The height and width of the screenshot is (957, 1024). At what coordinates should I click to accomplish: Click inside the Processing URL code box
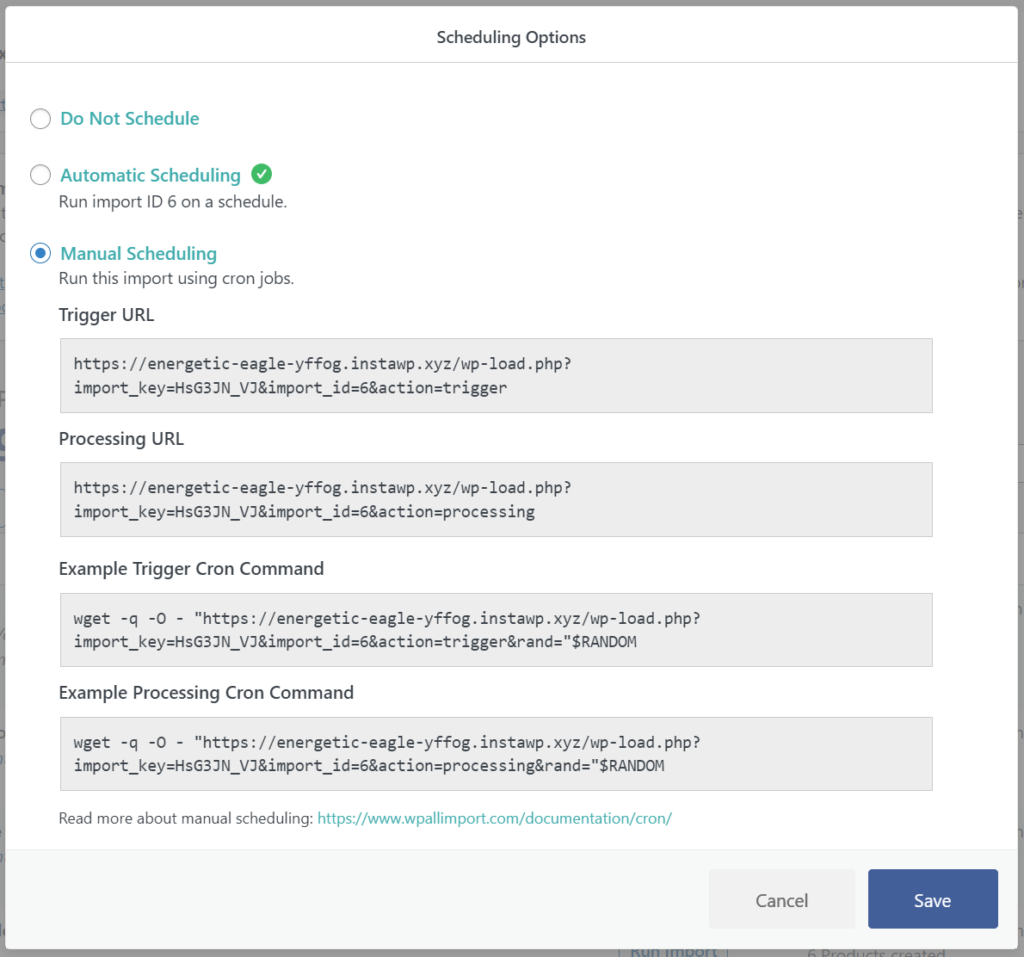496,500
